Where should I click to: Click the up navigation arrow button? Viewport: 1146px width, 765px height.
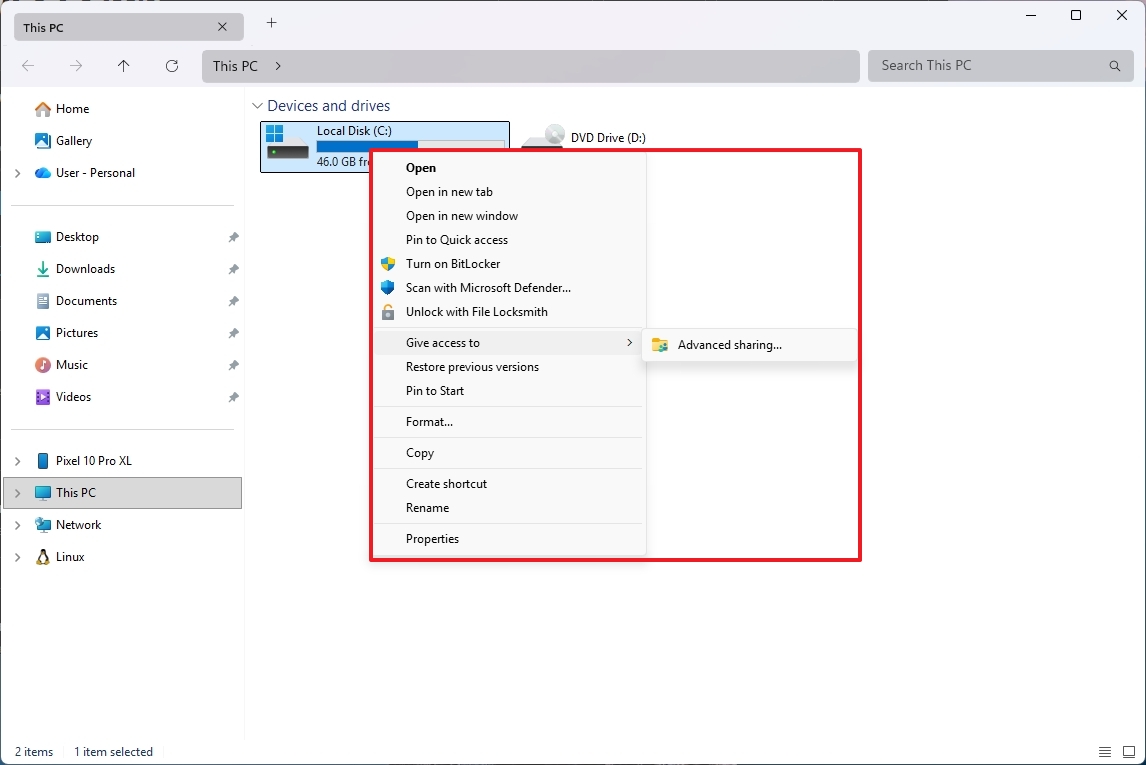[123, 66]
